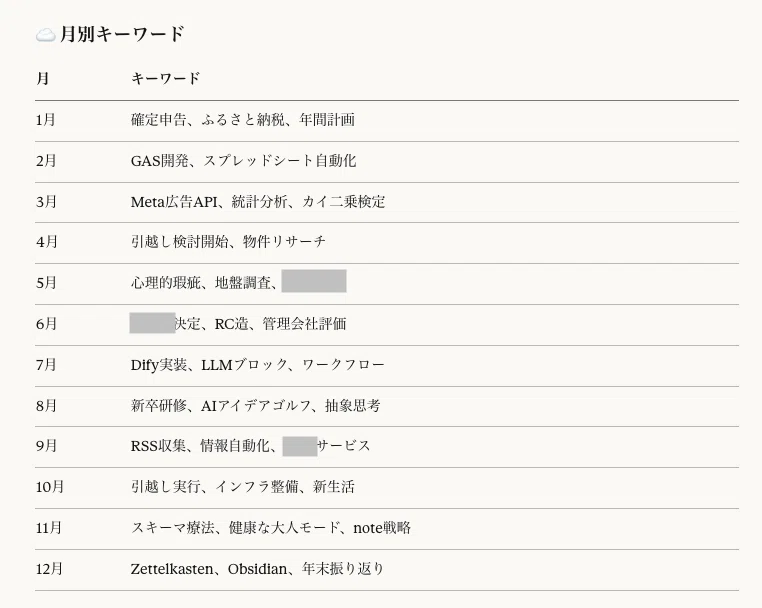The width and height of the screenshot is (762, 608).
Task: Select the RSS収集 text in September row
Action: coord(158,446)
